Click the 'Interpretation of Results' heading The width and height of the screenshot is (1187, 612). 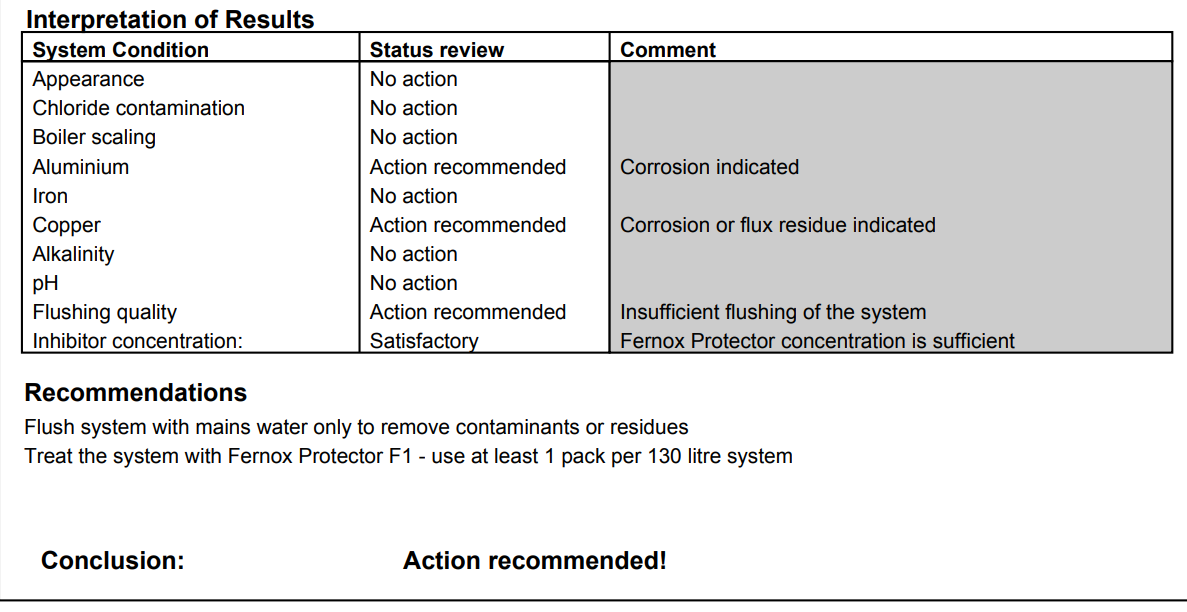click(169, 19)
